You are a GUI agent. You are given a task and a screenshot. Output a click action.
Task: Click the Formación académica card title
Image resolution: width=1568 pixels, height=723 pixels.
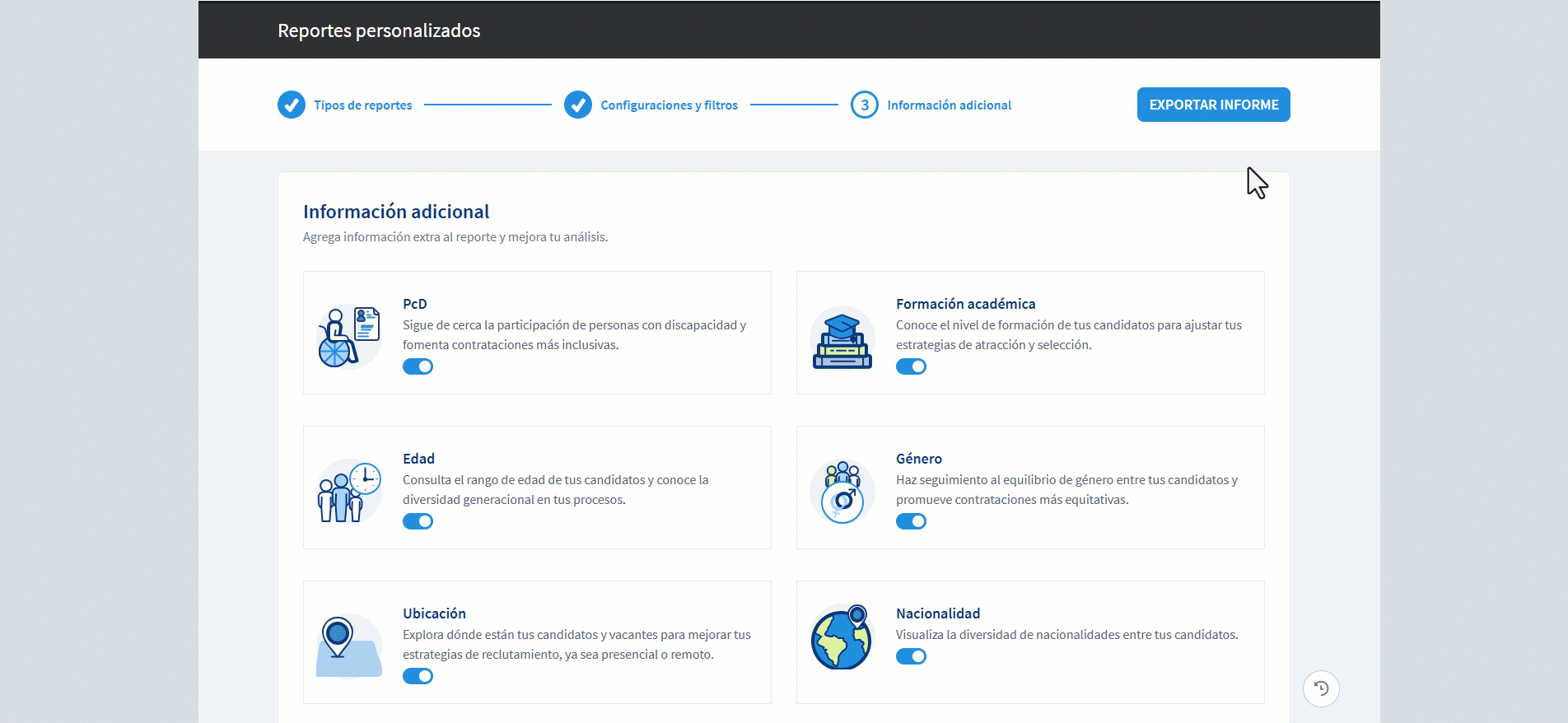click(966, 304)
